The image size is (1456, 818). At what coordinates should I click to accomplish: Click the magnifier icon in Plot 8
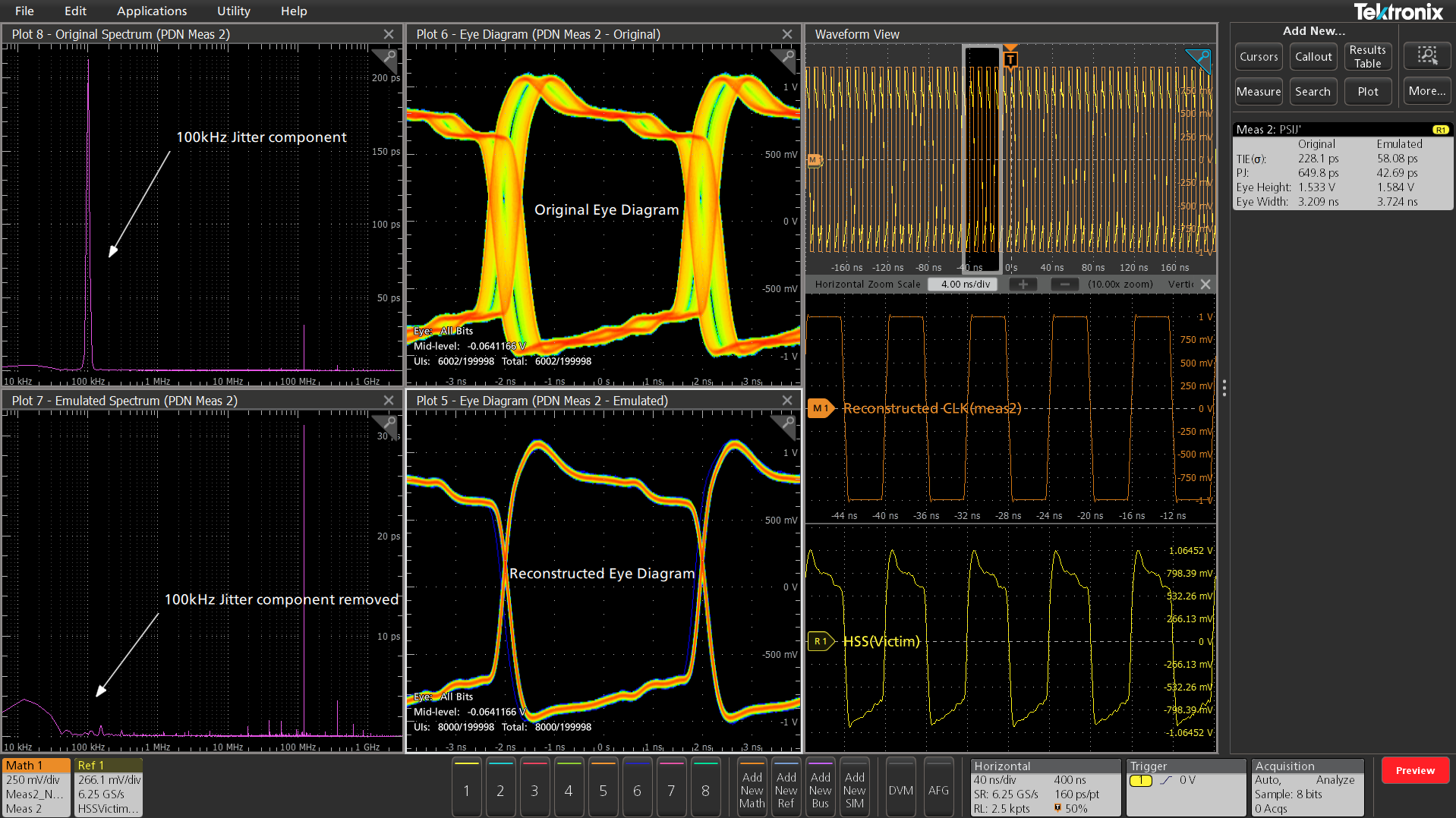tap(387, 58)
